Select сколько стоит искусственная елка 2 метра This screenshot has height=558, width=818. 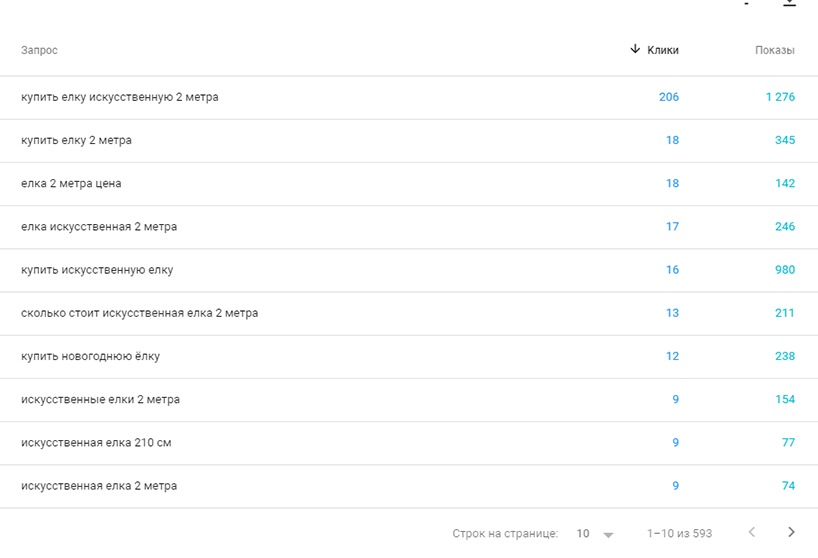[139, 313]
